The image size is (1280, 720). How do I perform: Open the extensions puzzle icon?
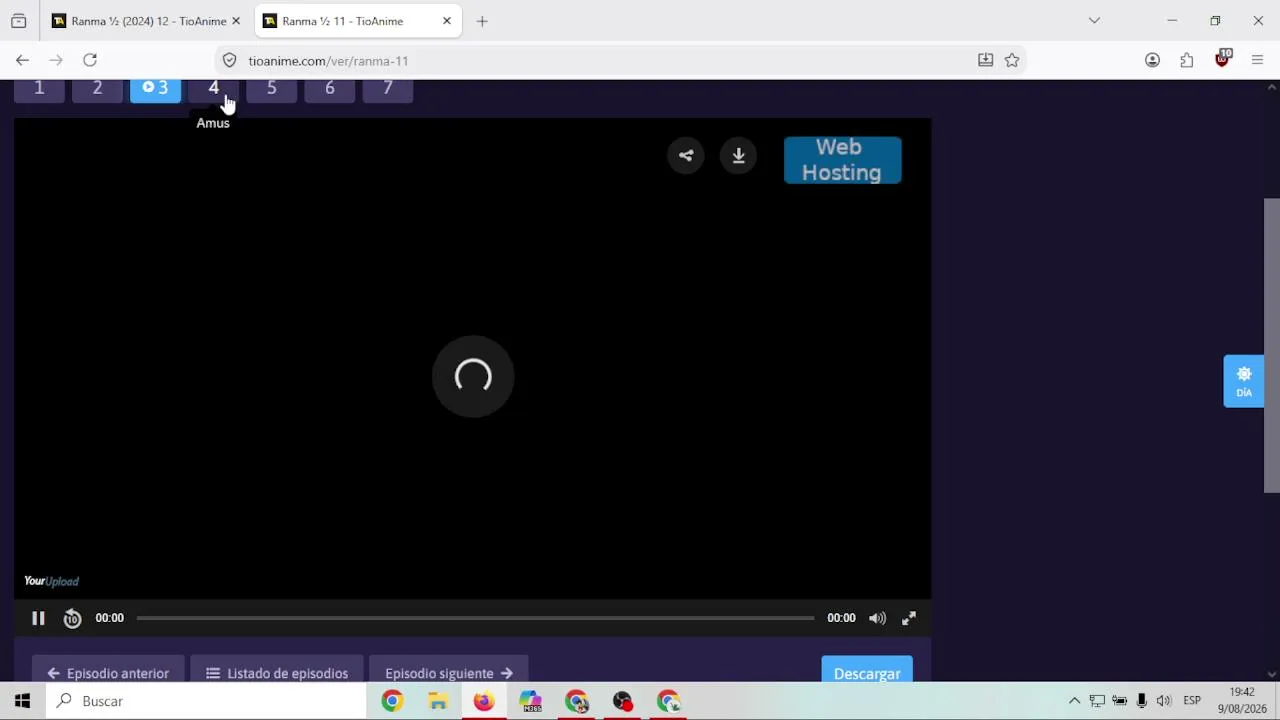[1187, 60]
